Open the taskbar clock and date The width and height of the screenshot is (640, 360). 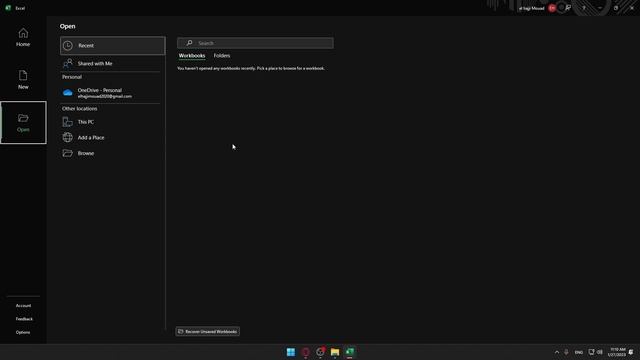coord(617,352)
